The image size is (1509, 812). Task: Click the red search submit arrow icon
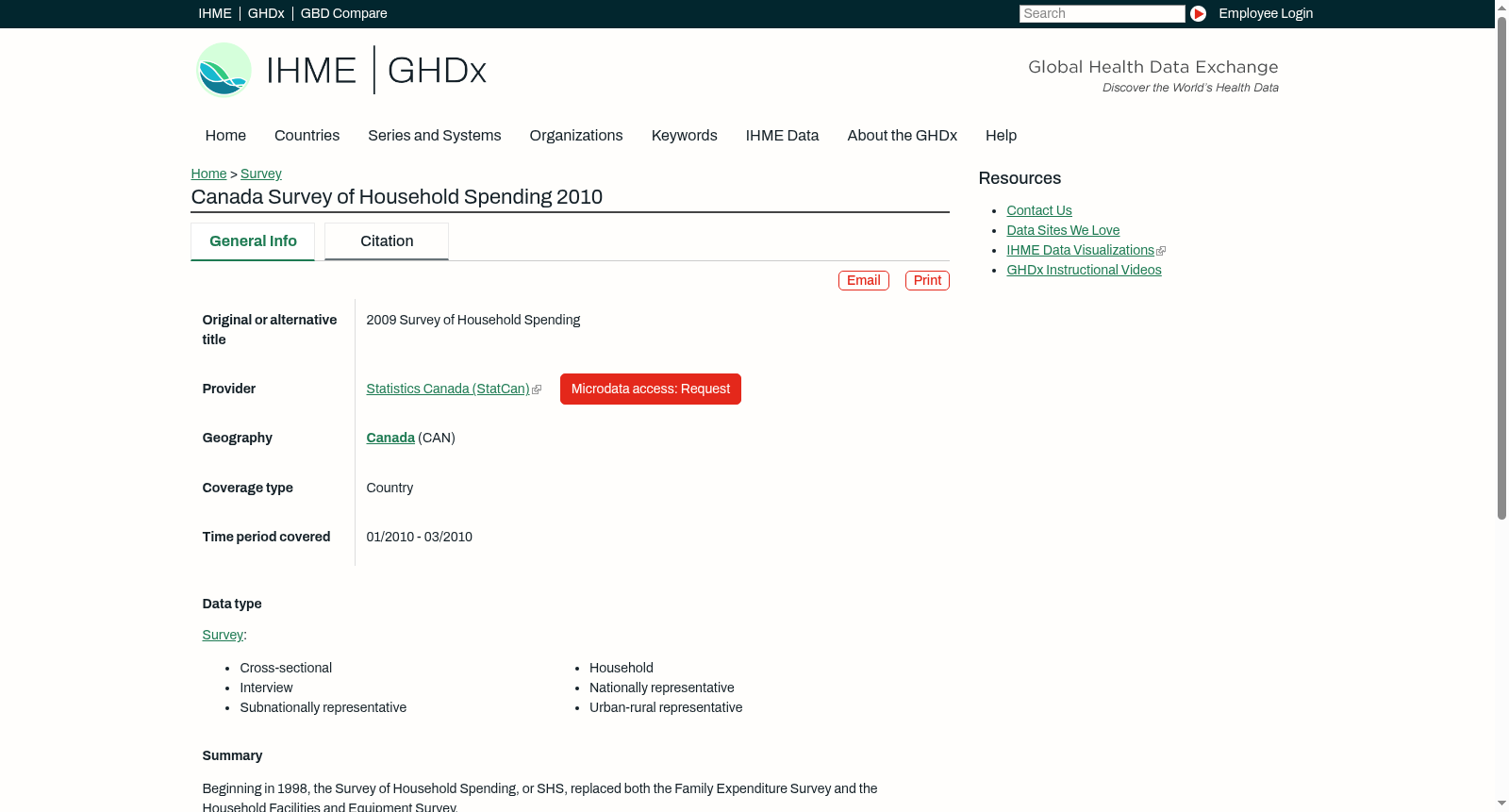tap(1198, 13)
